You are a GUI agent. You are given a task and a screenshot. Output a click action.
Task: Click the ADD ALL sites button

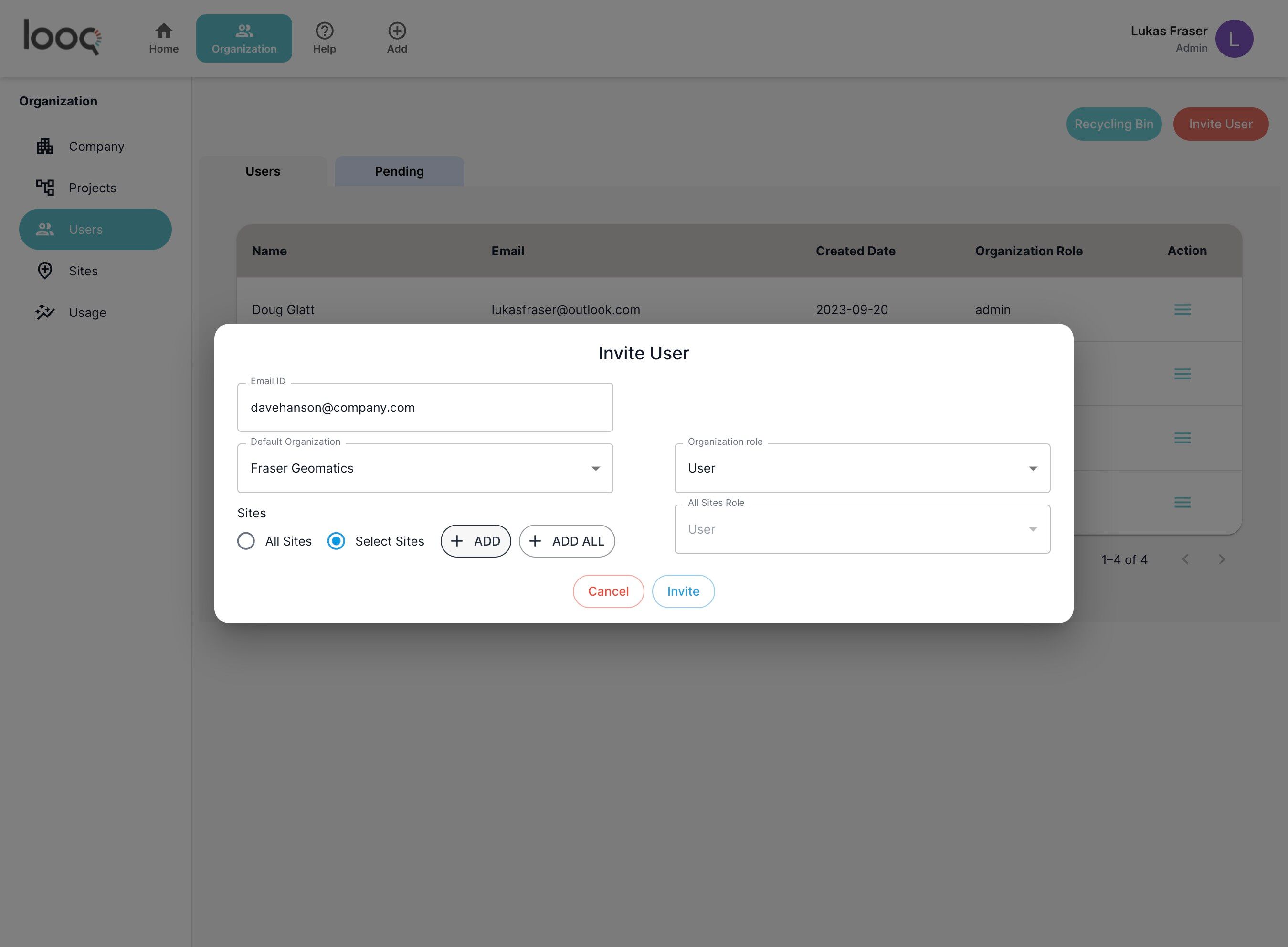566,541
